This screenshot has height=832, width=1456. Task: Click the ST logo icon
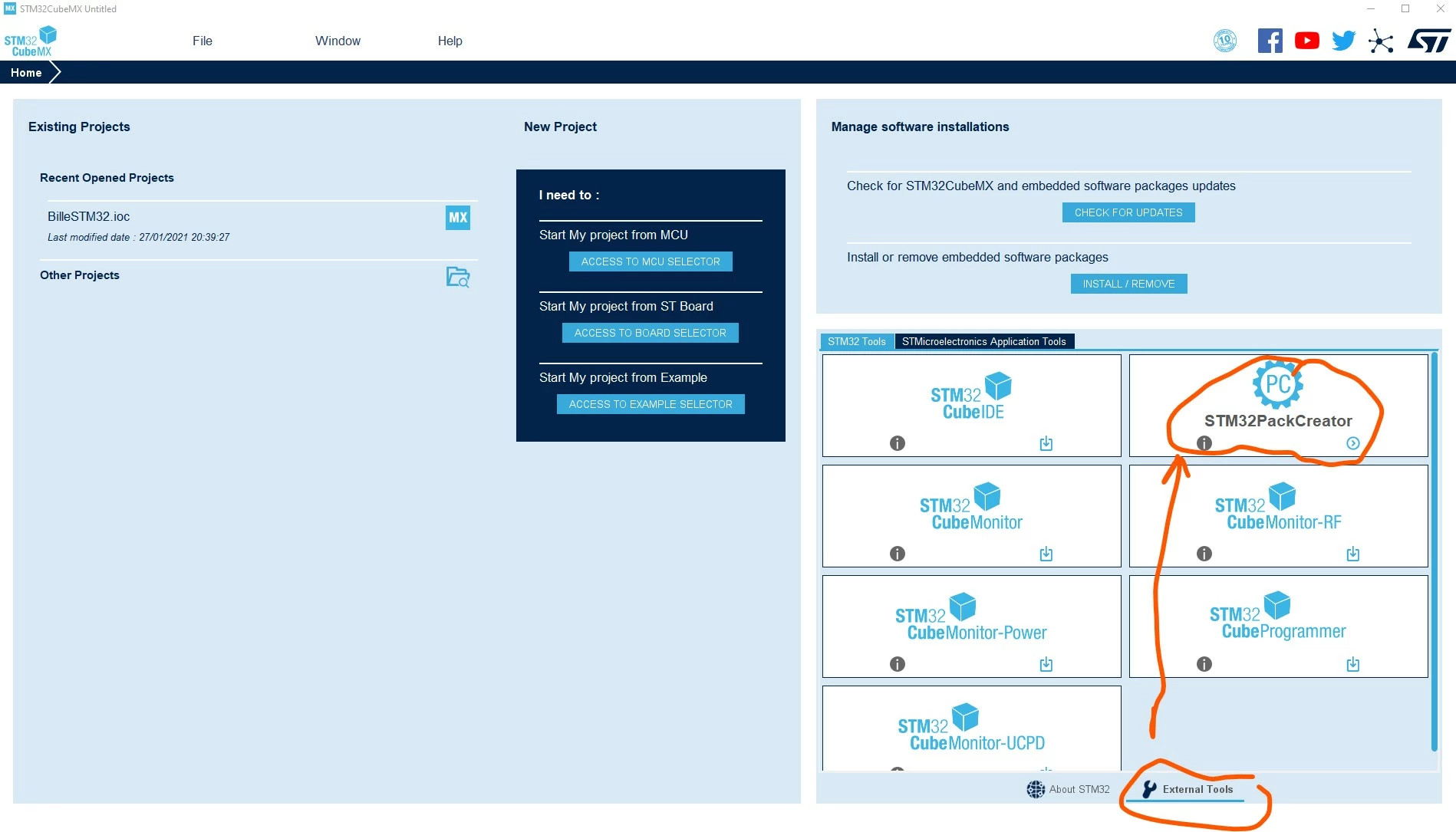(1429, 41)
